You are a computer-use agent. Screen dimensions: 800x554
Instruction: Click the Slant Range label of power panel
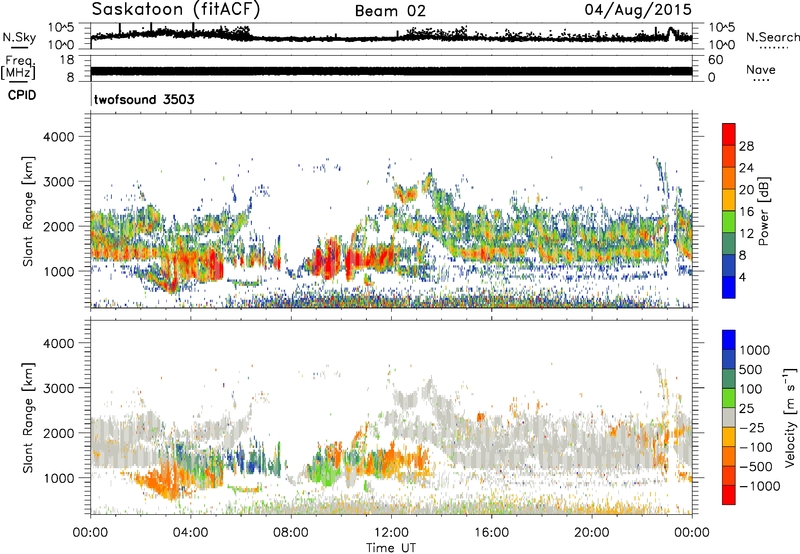28,211
